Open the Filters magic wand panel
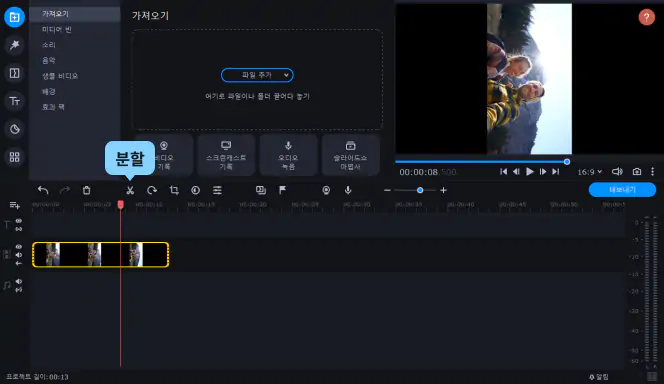This screenshot has height=384, width=664. 14,45
